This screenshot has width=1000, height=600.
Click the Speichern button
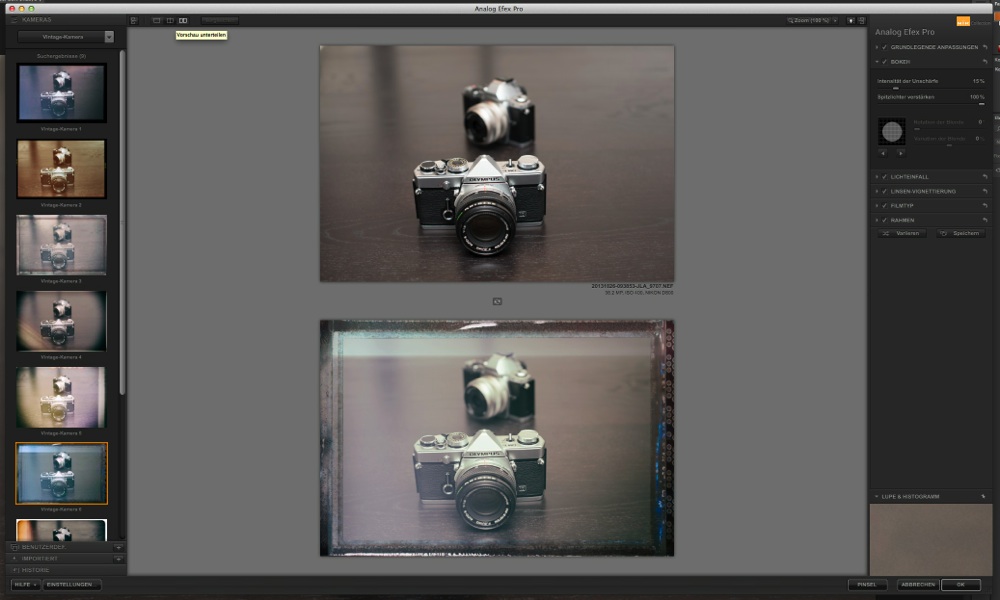tap(960, 233)
